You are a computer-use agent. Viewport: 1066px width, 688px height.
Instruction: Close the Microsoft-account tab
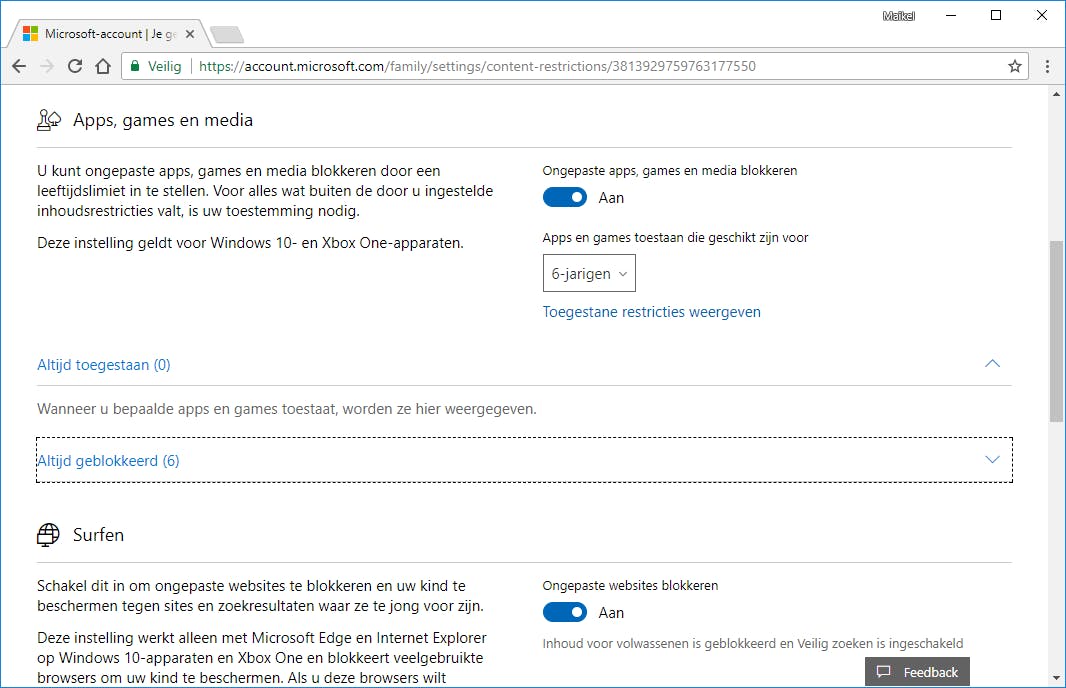[190, 34]
